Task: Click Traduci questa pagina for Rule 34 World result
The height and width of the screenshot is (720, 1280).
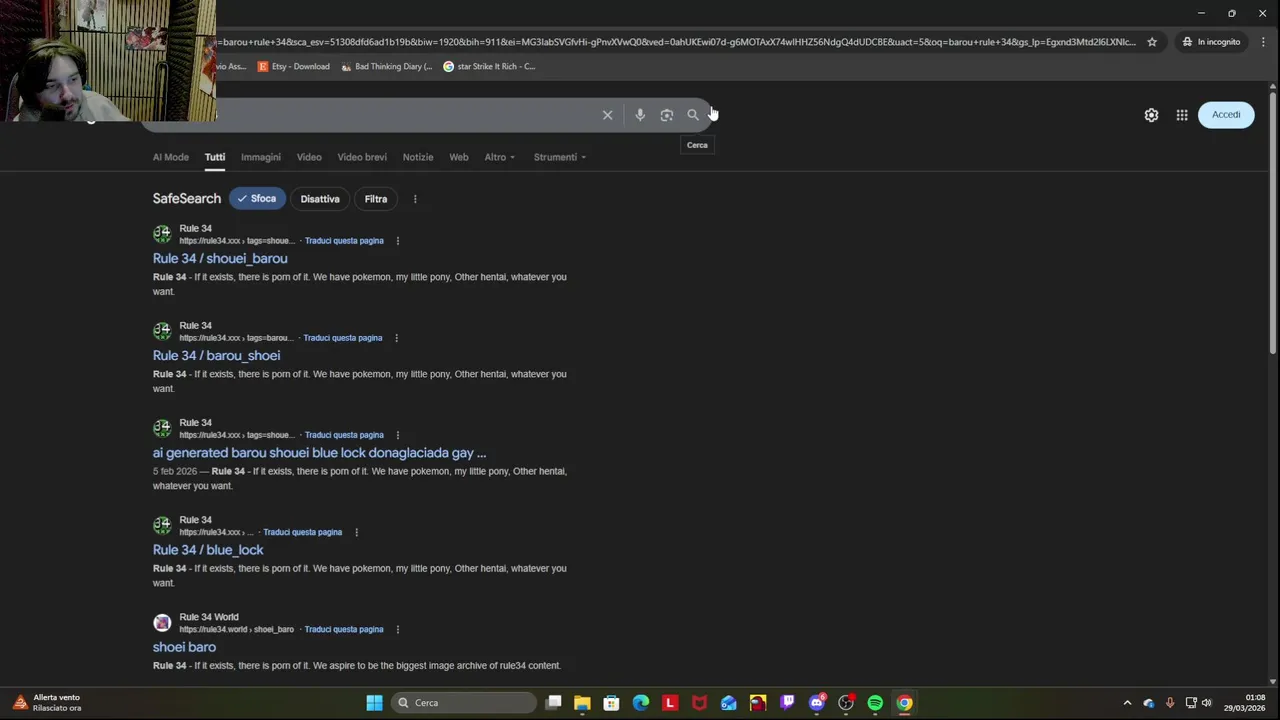Action: pyautogui.click(x=344, y=629)
